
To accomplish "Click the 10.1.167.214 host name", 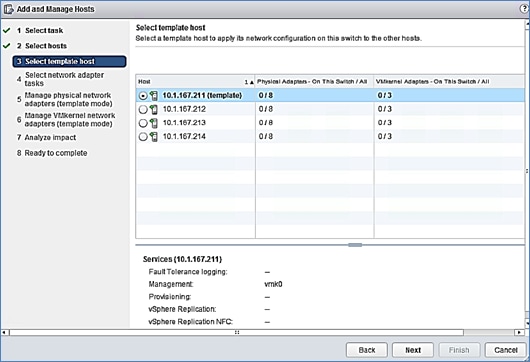I will [x=184, y=137].
